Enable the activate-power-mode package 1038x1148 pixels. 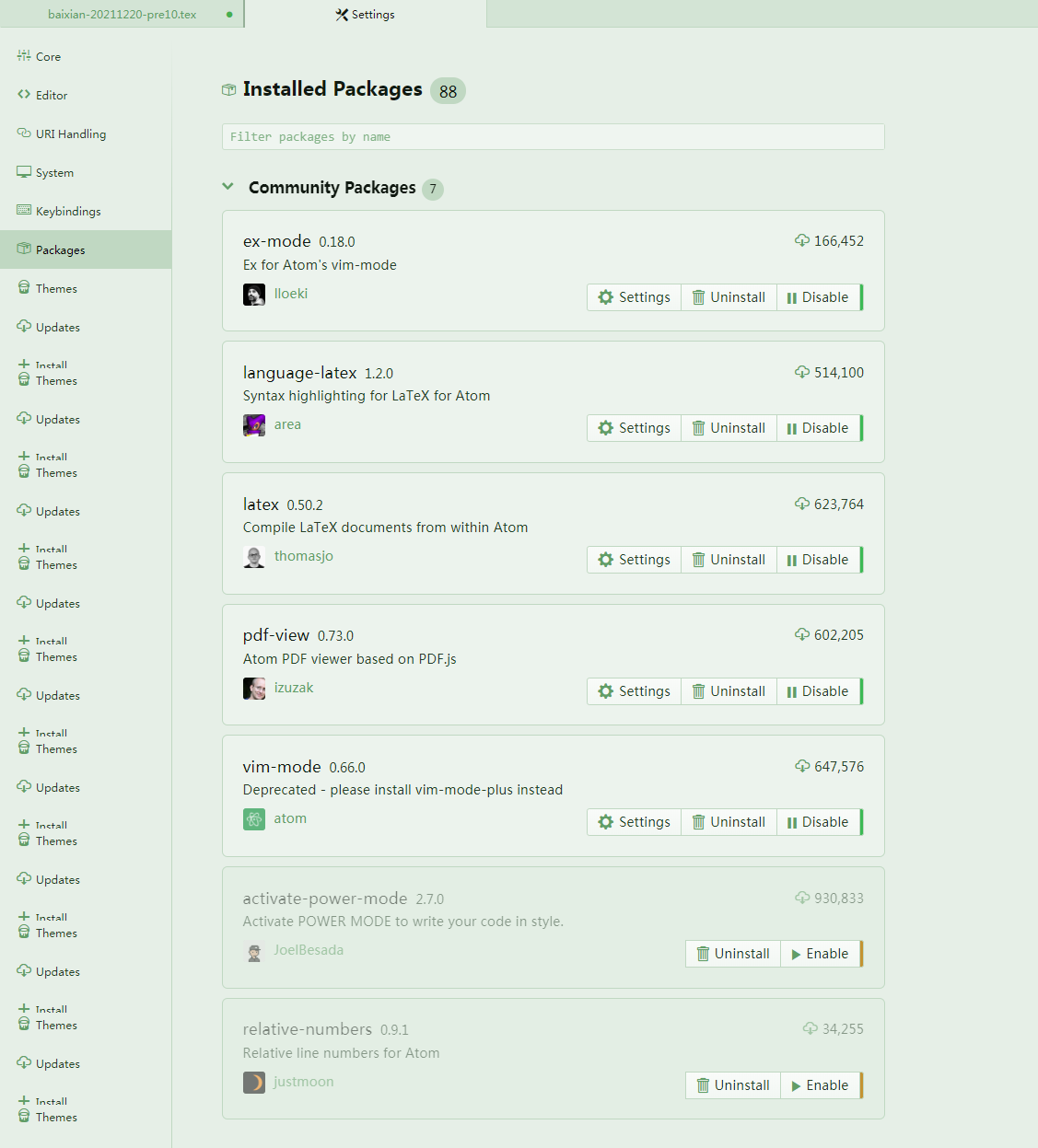pyautogui.click(x=821, y=954)
